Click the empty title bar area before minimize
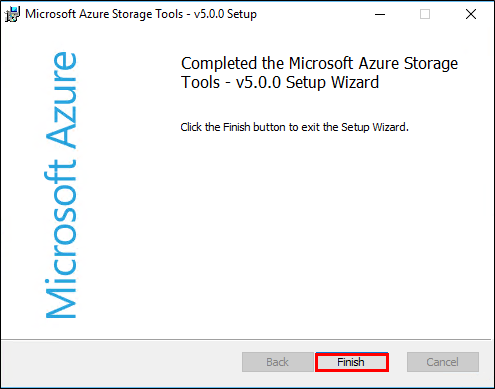Image resolution: width=495 pixels, height=389 pixels. coord(313,14)
